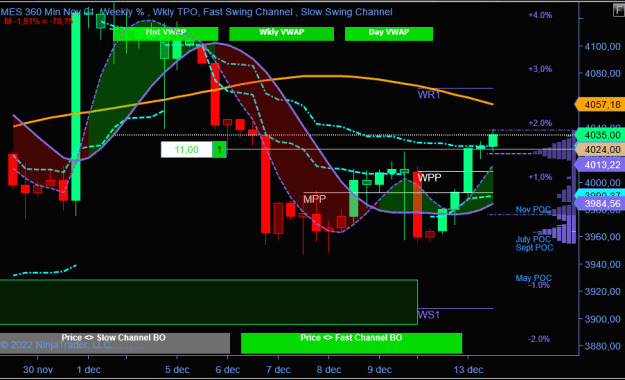Image resolution: width=625 pixels, height=380 pixels.
Task: Click the +4.0% weekly percent label
Action: click(540, 15)
